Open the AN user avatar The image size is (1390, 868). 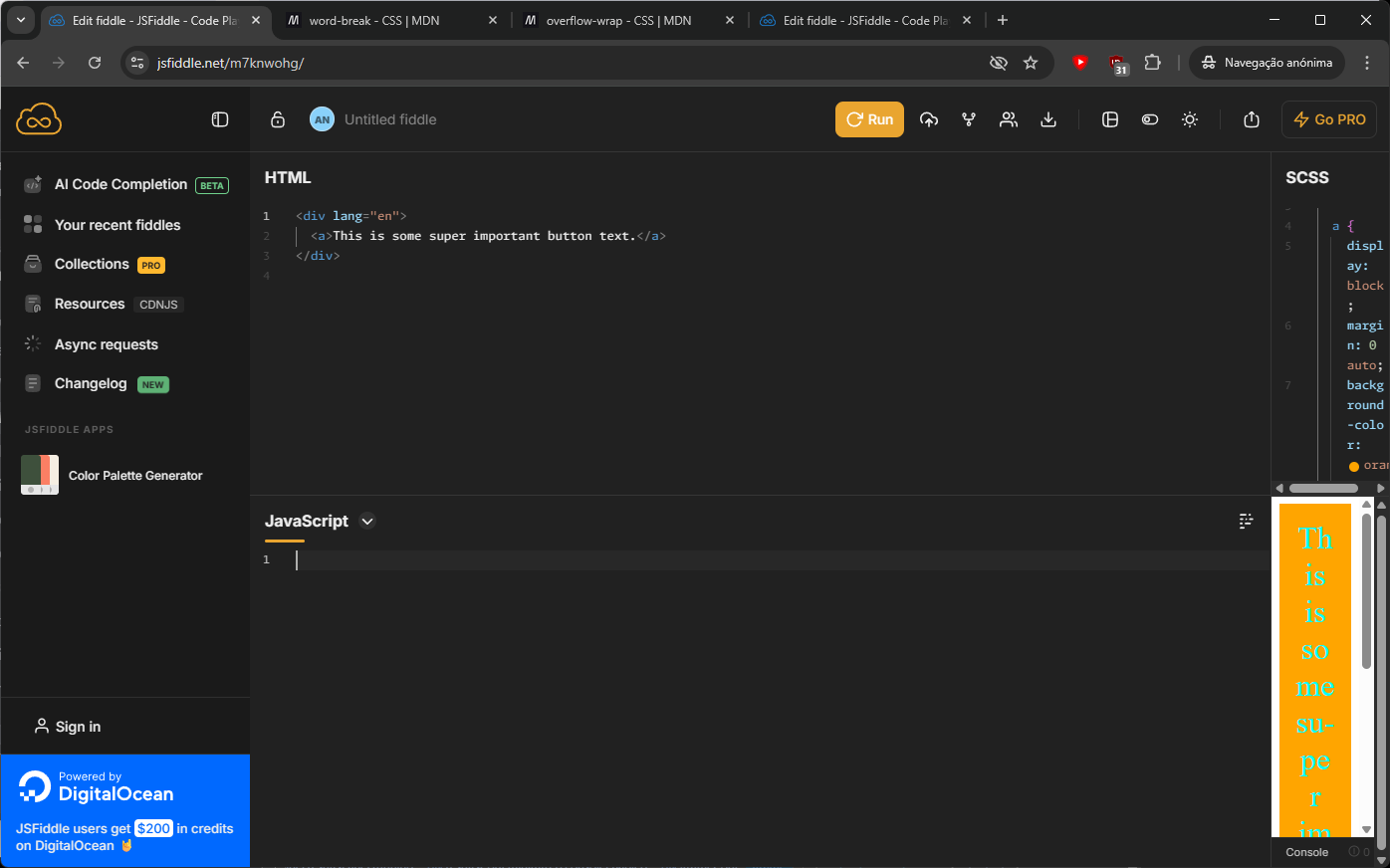tap(322, 119)
